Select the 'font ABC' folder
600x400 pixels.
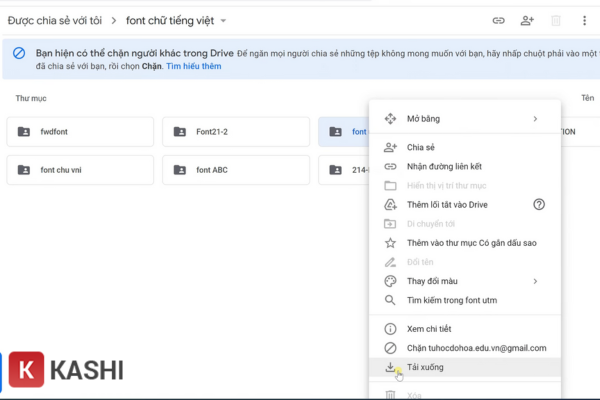236,170
